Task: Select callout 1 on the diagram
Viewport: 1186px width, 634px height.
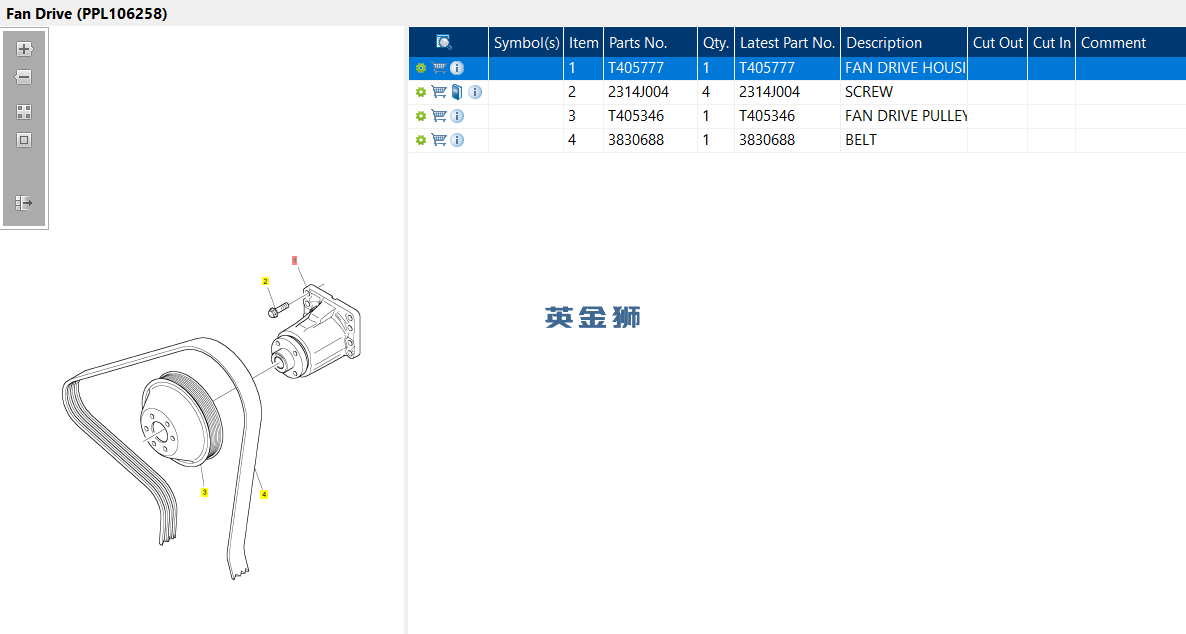Action: pos(294,260)
